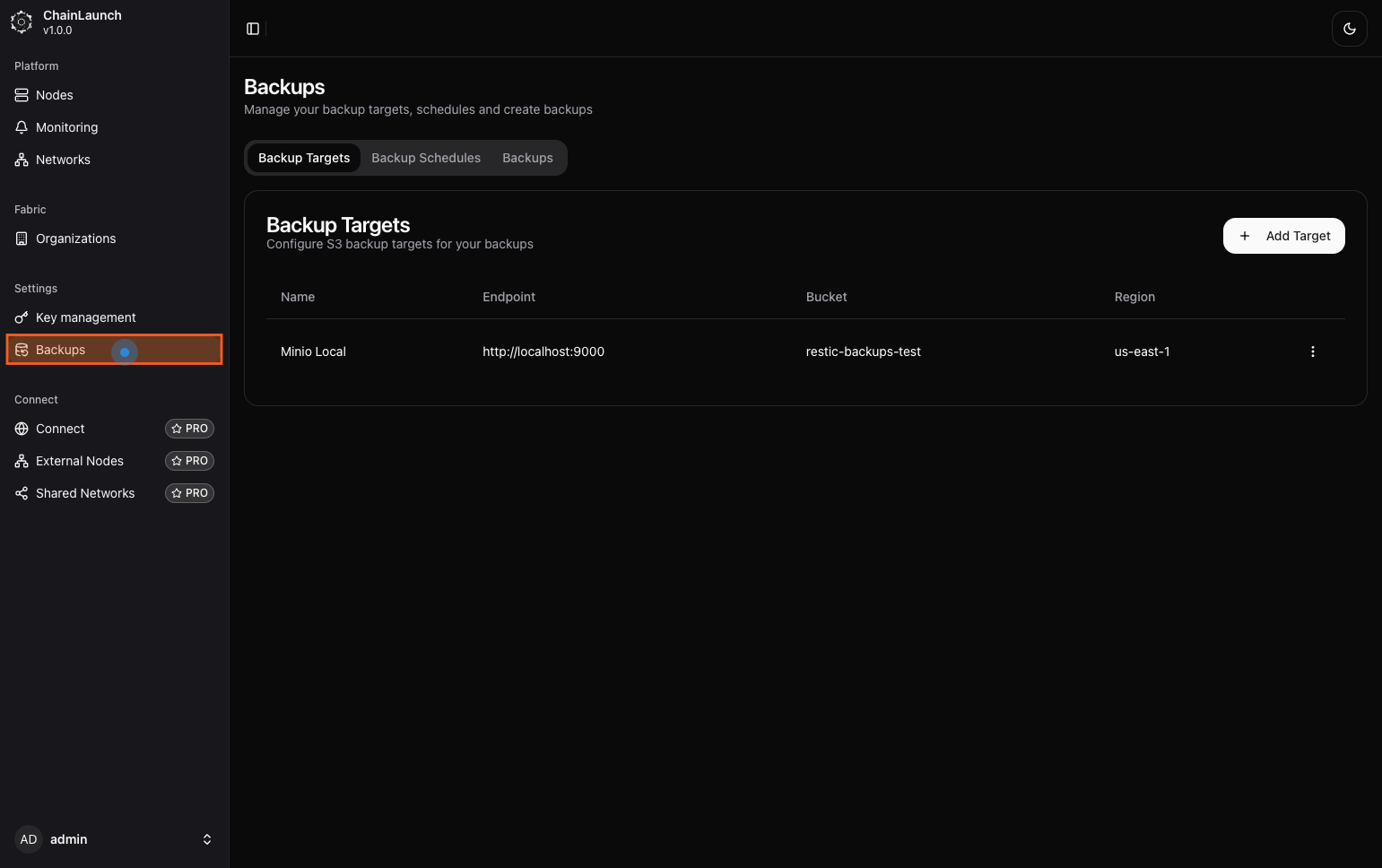Toggle dark mode moon icon
The height and width of the screenshot is (868, 1382).
click(x=1349, y=29)
